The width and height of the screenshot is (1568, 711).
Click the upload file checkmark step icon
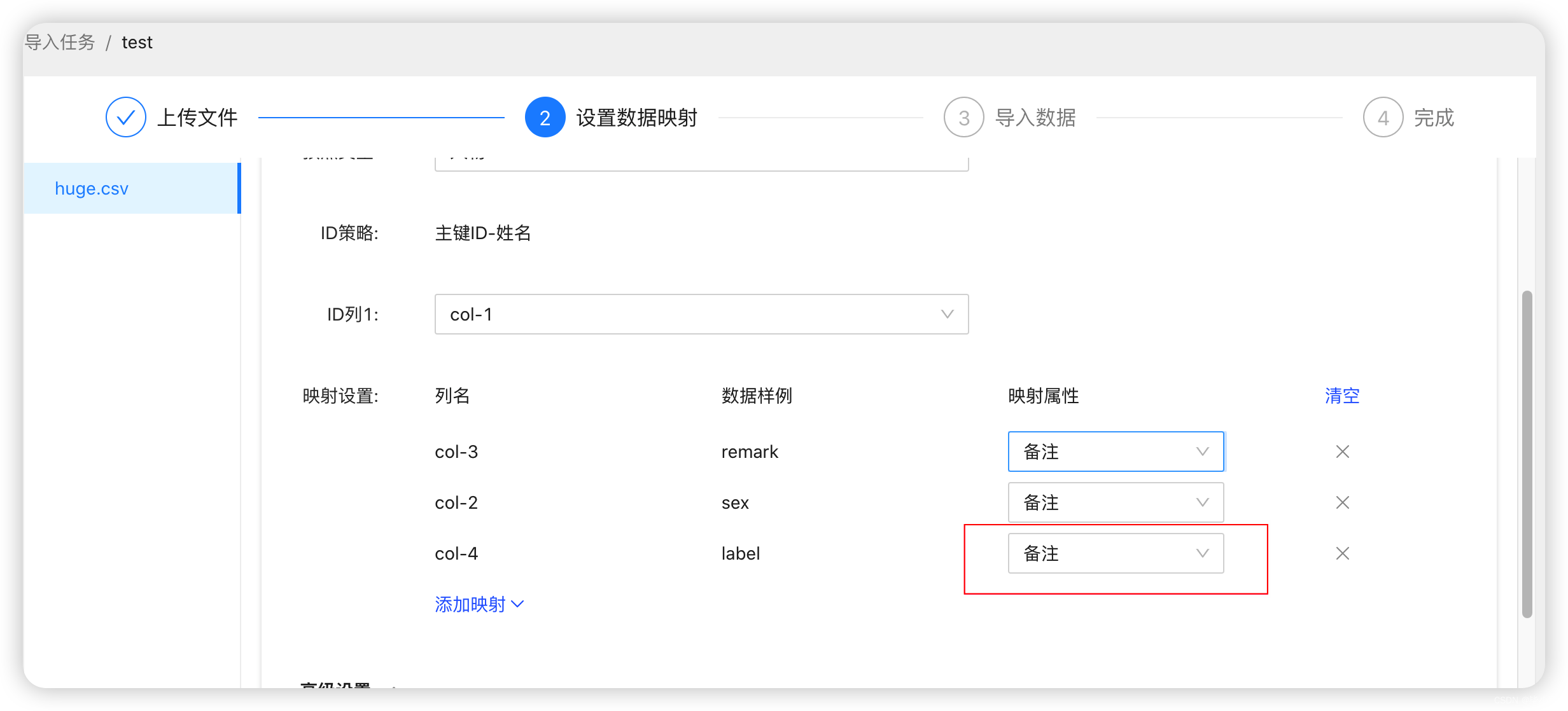[125, 118]
